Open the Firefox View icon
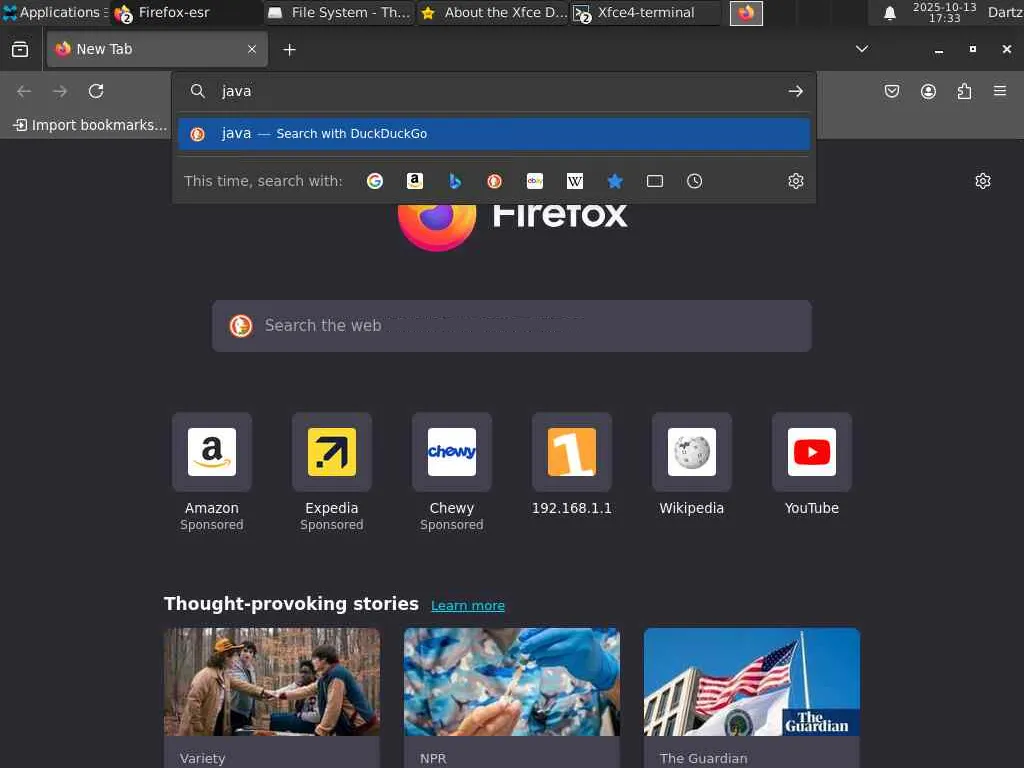Image resolution: width=1024 pixels, height=768 pixels. [x=20, y=50]
